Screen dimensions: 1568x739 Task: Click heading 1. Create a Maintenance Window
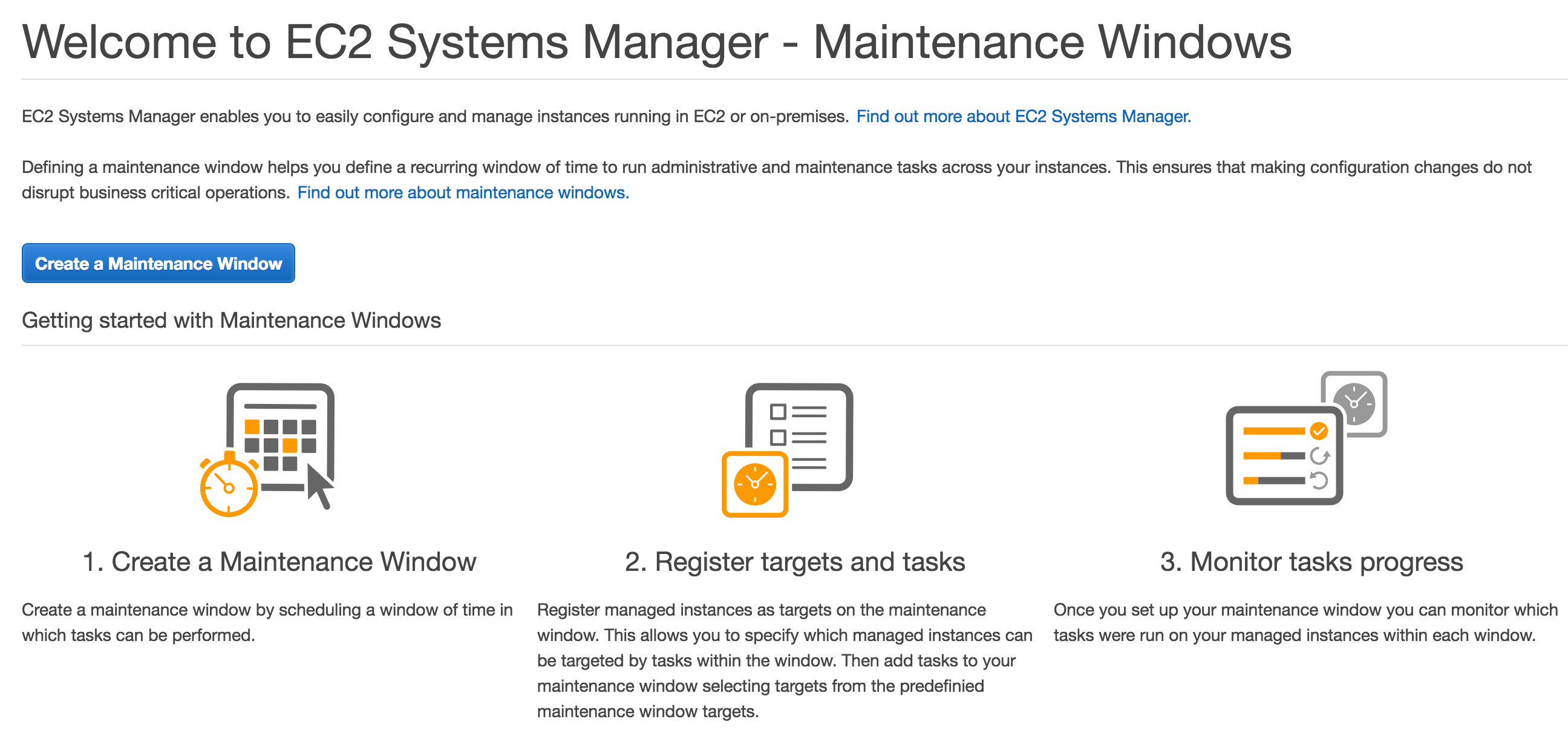279,561
